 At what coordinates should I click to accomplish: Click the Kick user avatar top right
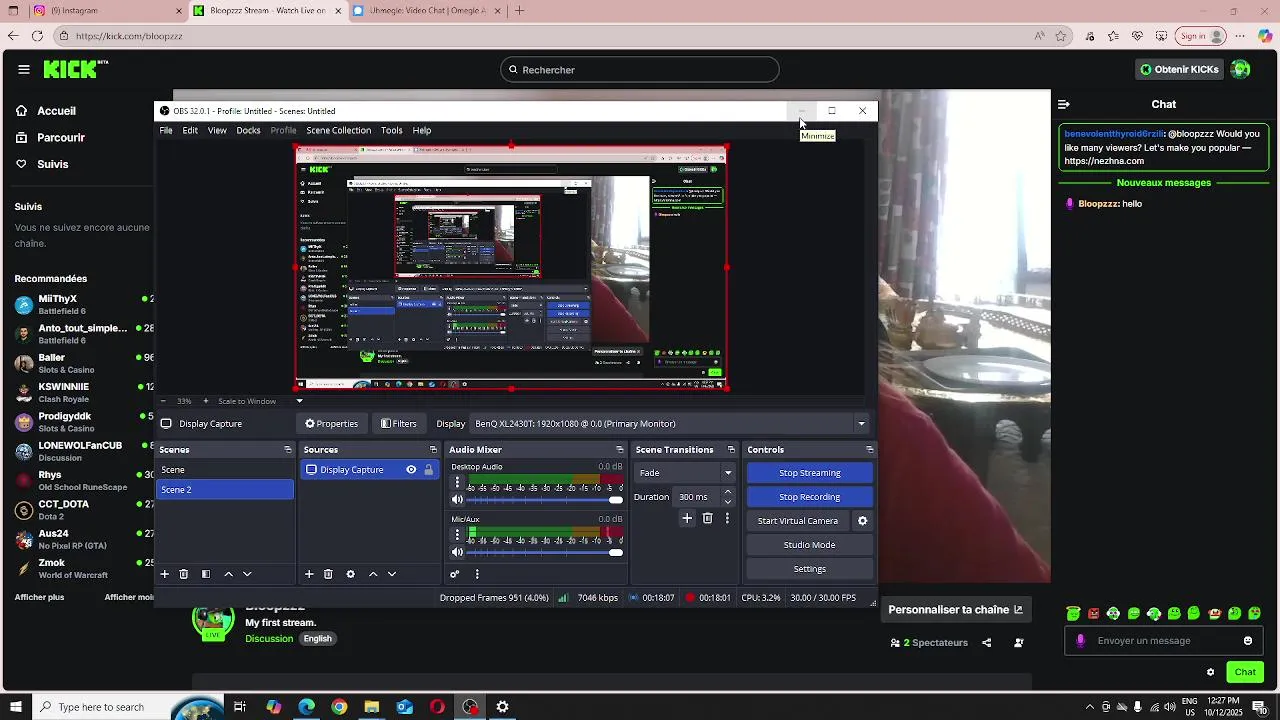click(1241, 69)
